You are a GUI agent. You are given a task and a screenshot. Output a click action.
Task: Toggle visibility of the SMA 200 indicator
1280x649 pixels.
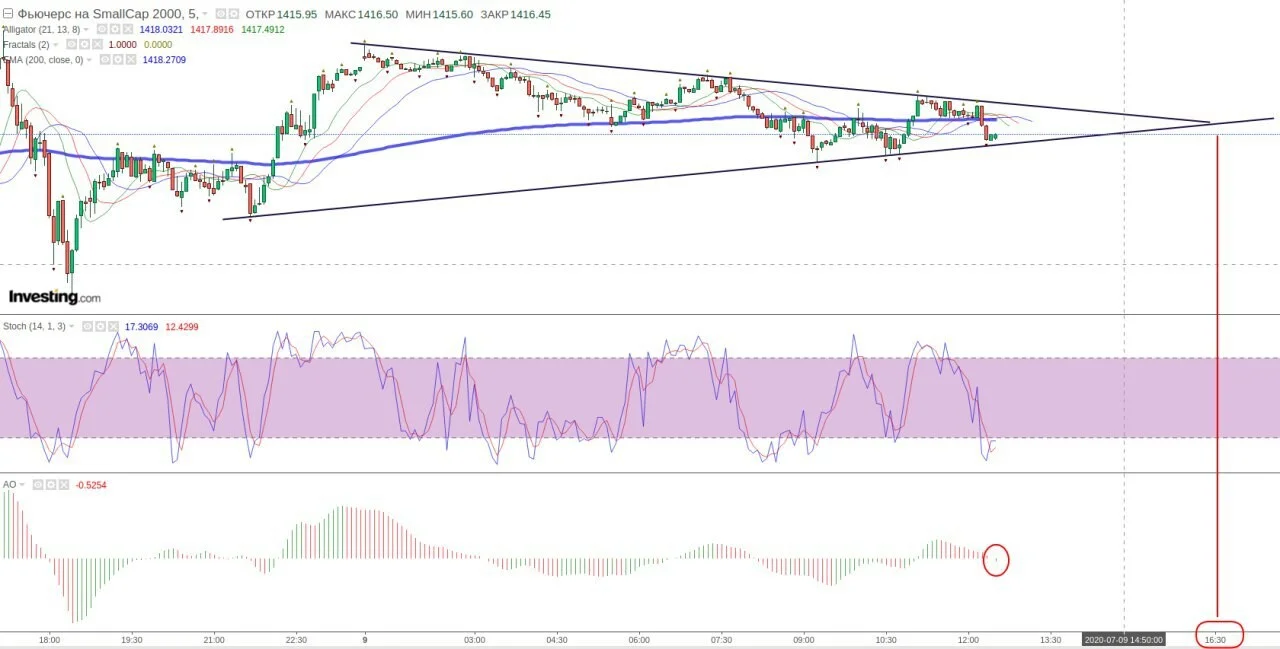point(104,60)
